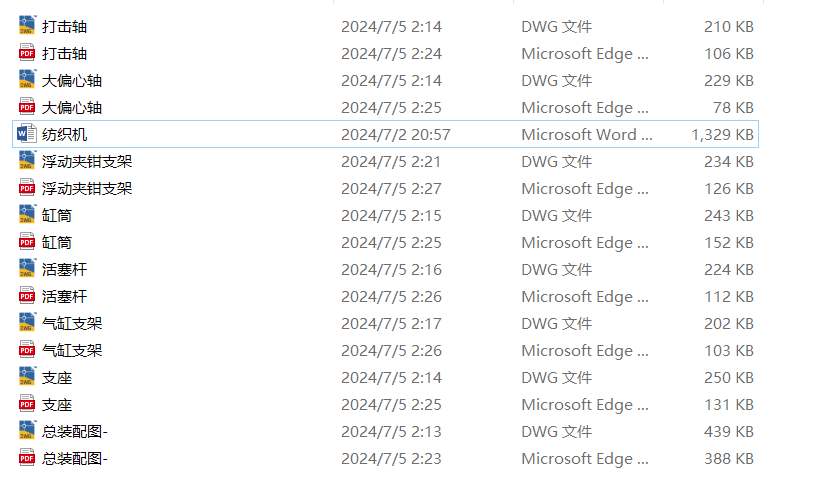The height and width of the screenshot is (478, 823).
Task: Click the DWG icon for 缸筒
Action: (x=27, y=214)
